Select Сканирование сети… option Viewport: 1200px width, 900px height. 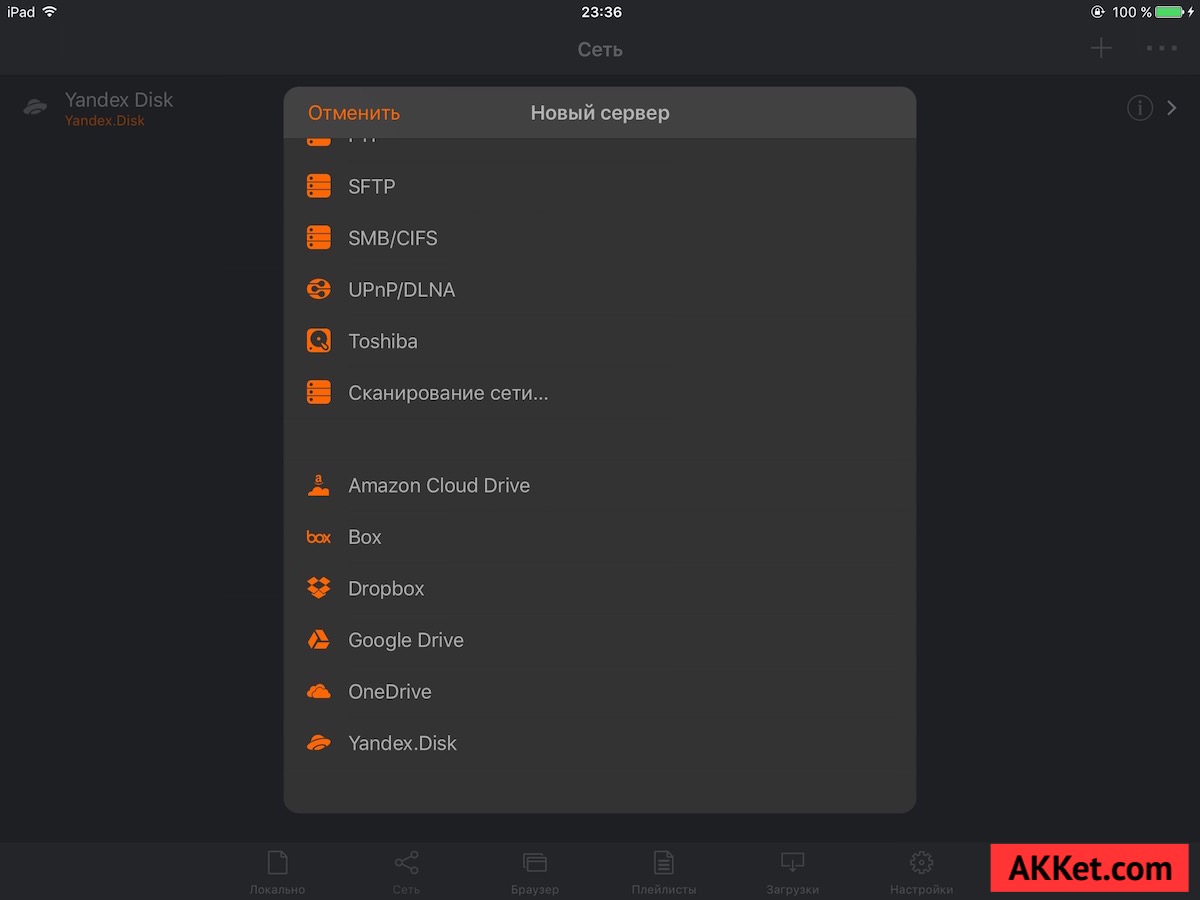(448, 393)
